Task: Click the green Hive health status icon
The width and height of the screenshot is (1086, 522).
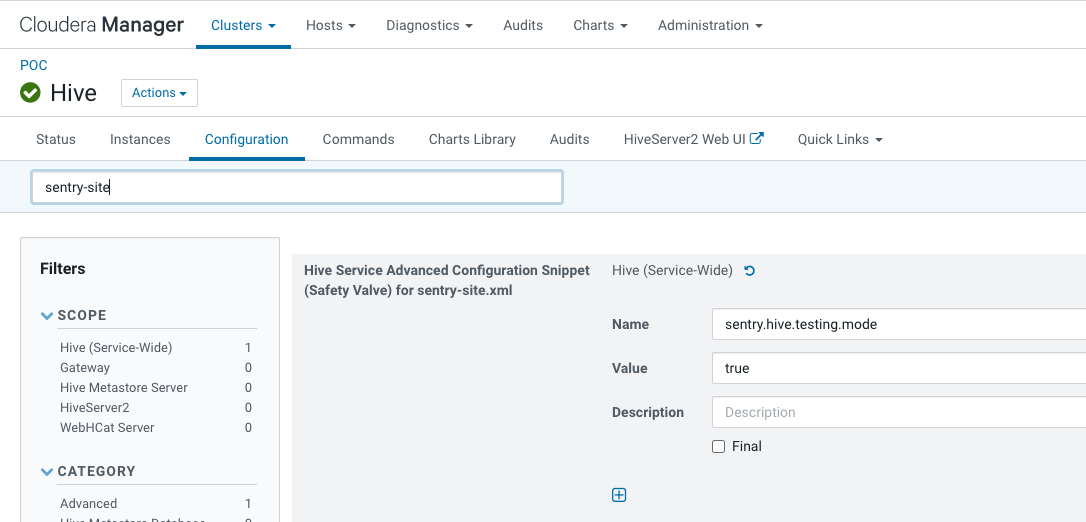Action: tap(30, 92)
